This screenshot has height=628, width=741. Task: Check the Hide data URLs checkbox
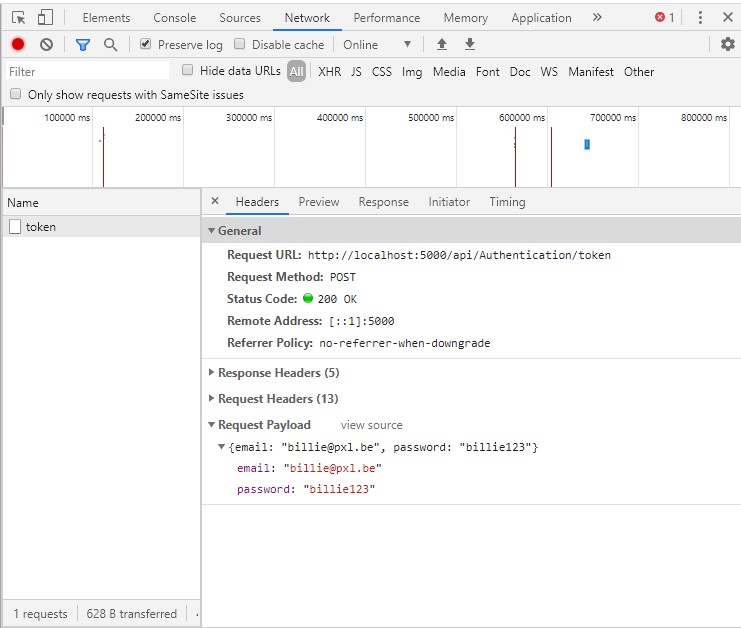pyautogui.click(x=188, y=70)
